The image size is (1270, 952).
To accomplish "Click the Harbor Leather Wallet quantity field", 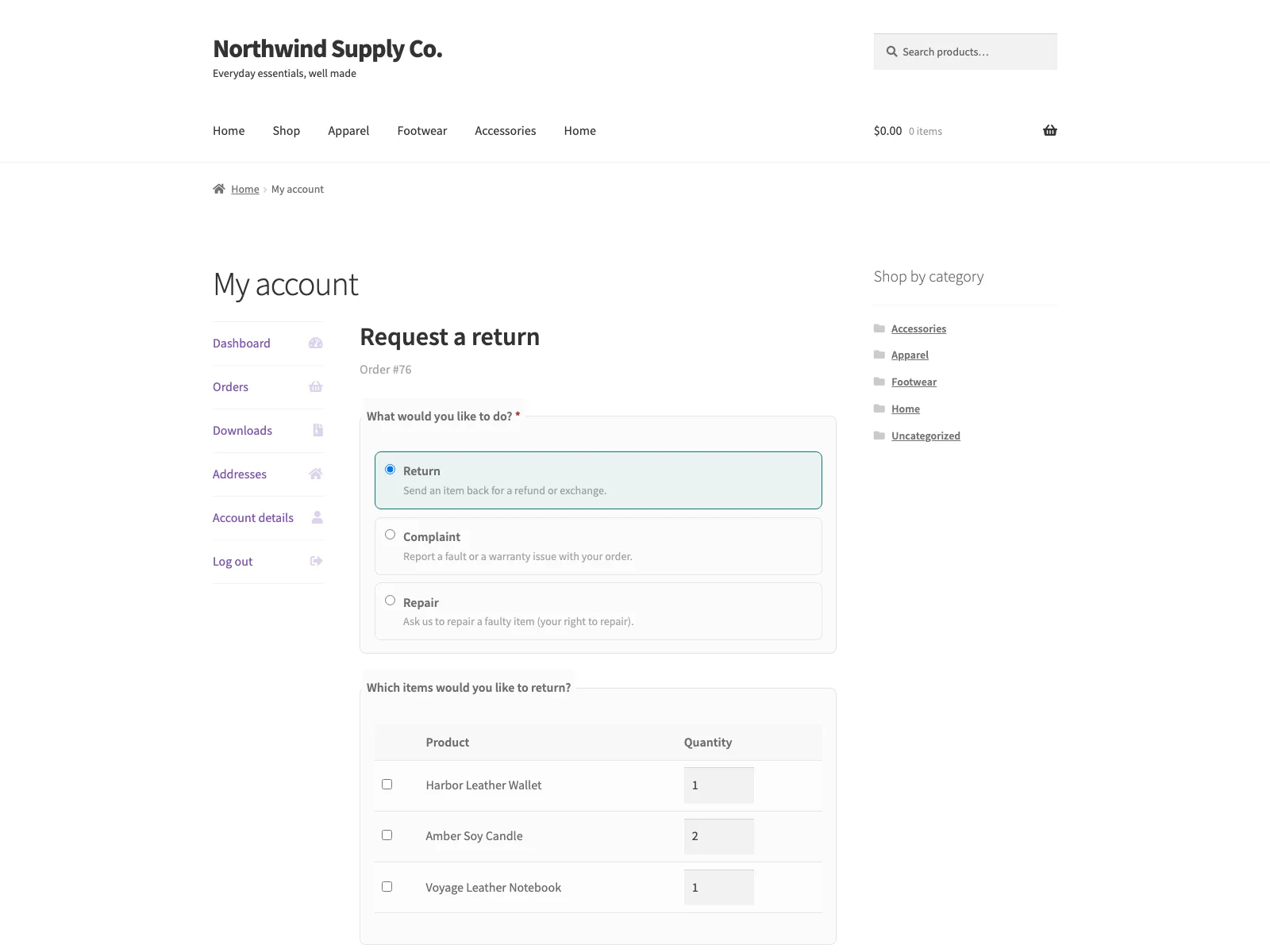I will tap(719, 785).
